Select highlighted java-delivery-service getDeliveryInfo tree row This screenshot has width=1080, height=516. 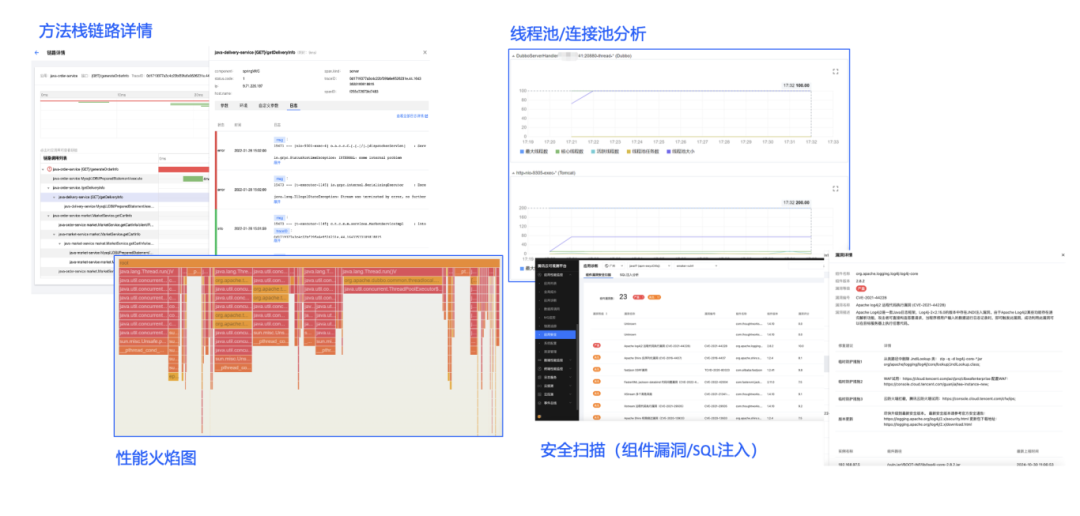[123, 196]
